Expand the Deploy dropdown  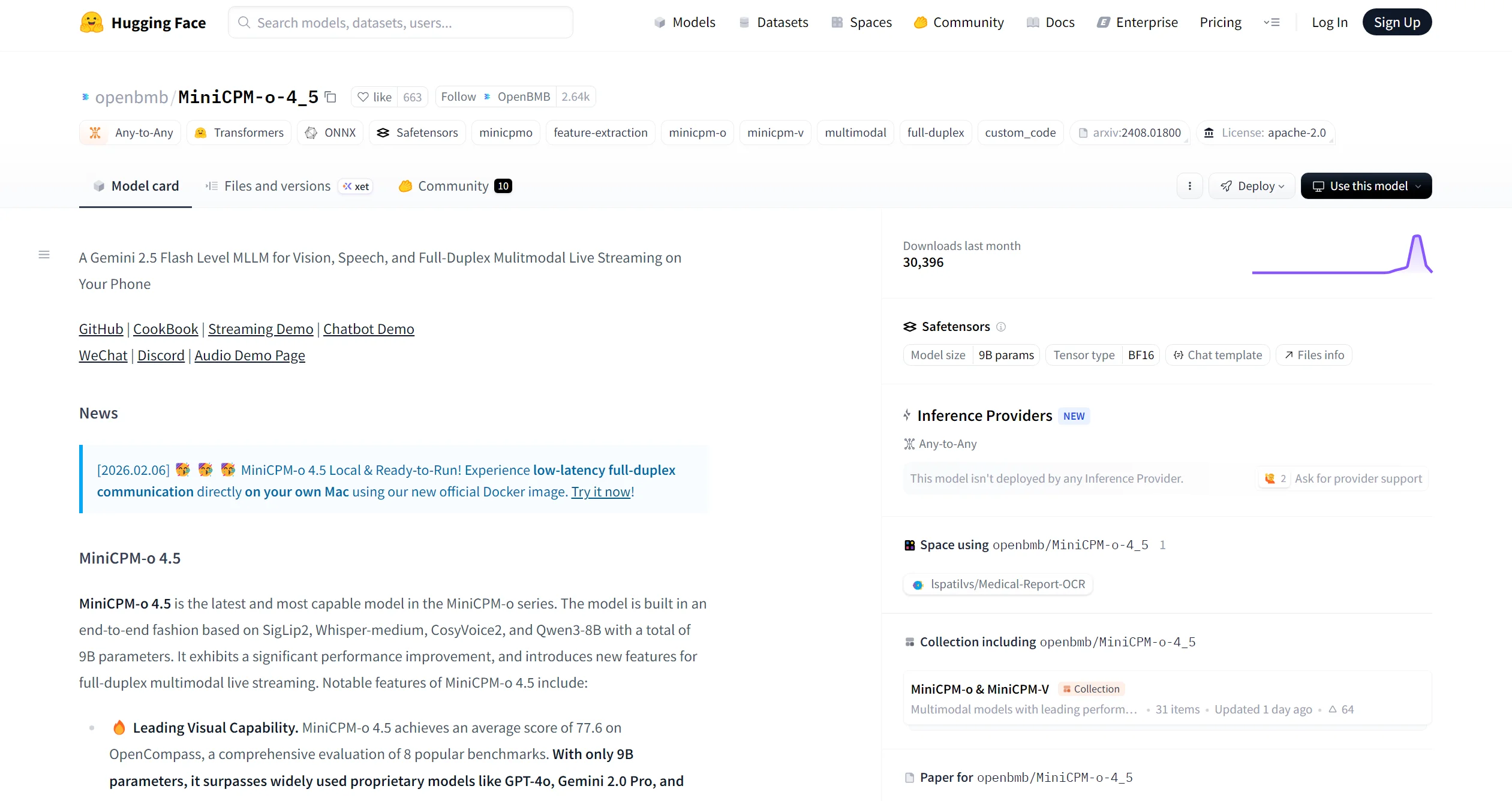click(x=1252, y=186)
